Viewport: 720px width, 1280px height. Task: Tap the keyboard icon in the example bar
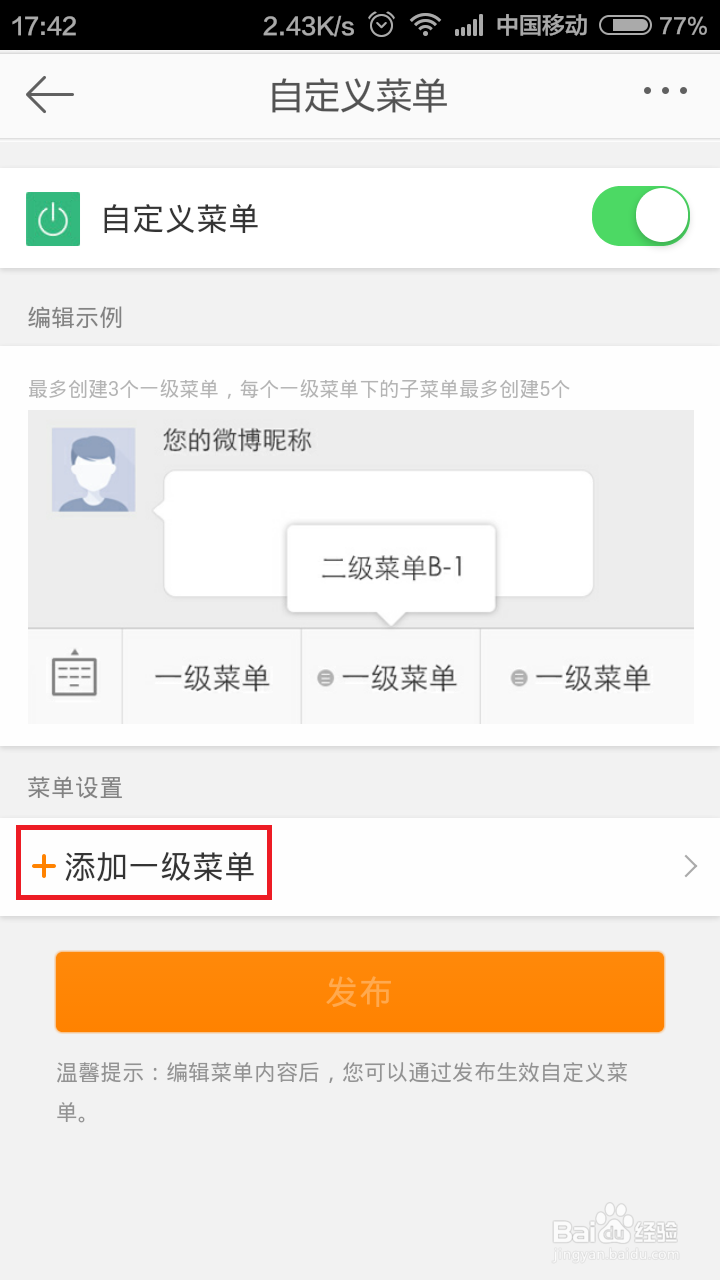[74, 676]
